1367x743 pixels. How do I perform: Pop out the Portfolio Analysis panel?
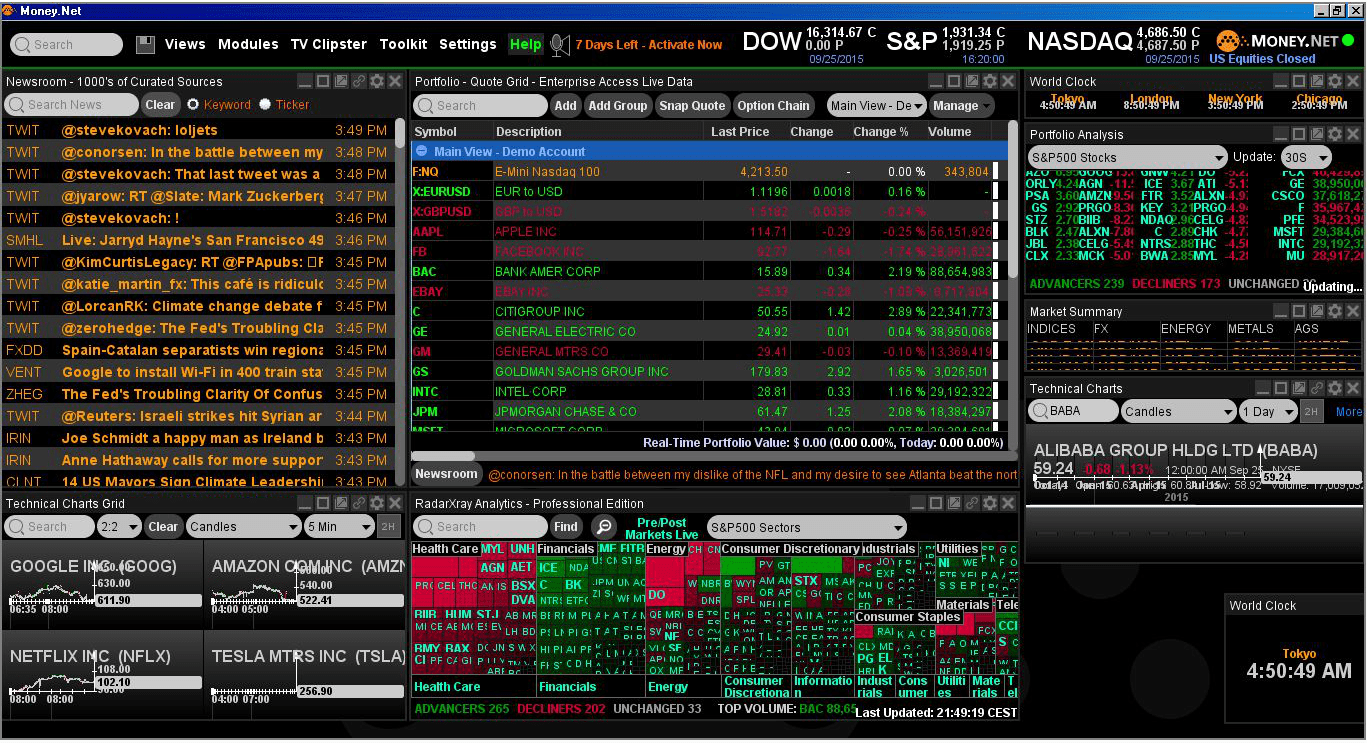pyautogui.click(x=1317, y=134)
